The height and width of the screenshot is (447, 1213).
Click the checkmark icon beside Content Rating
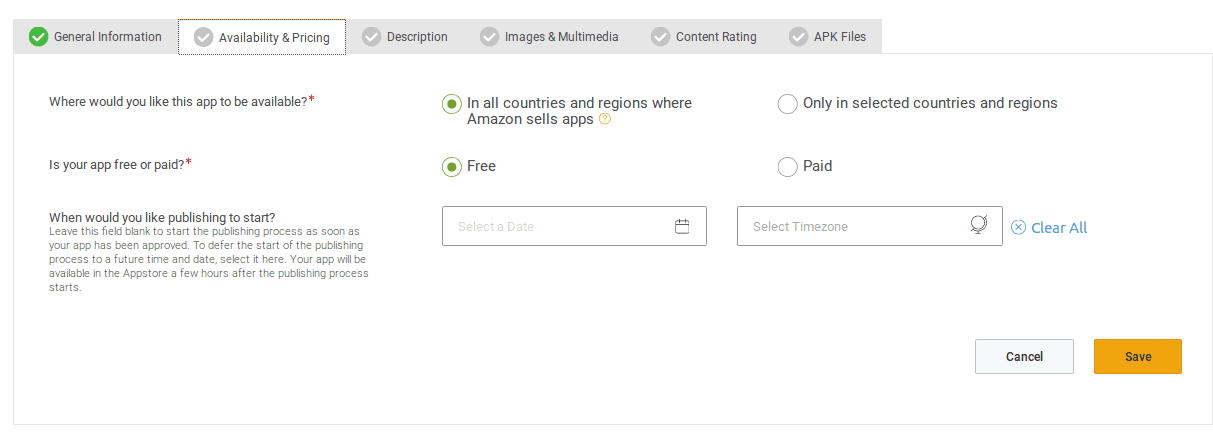(x=661, y=37)
